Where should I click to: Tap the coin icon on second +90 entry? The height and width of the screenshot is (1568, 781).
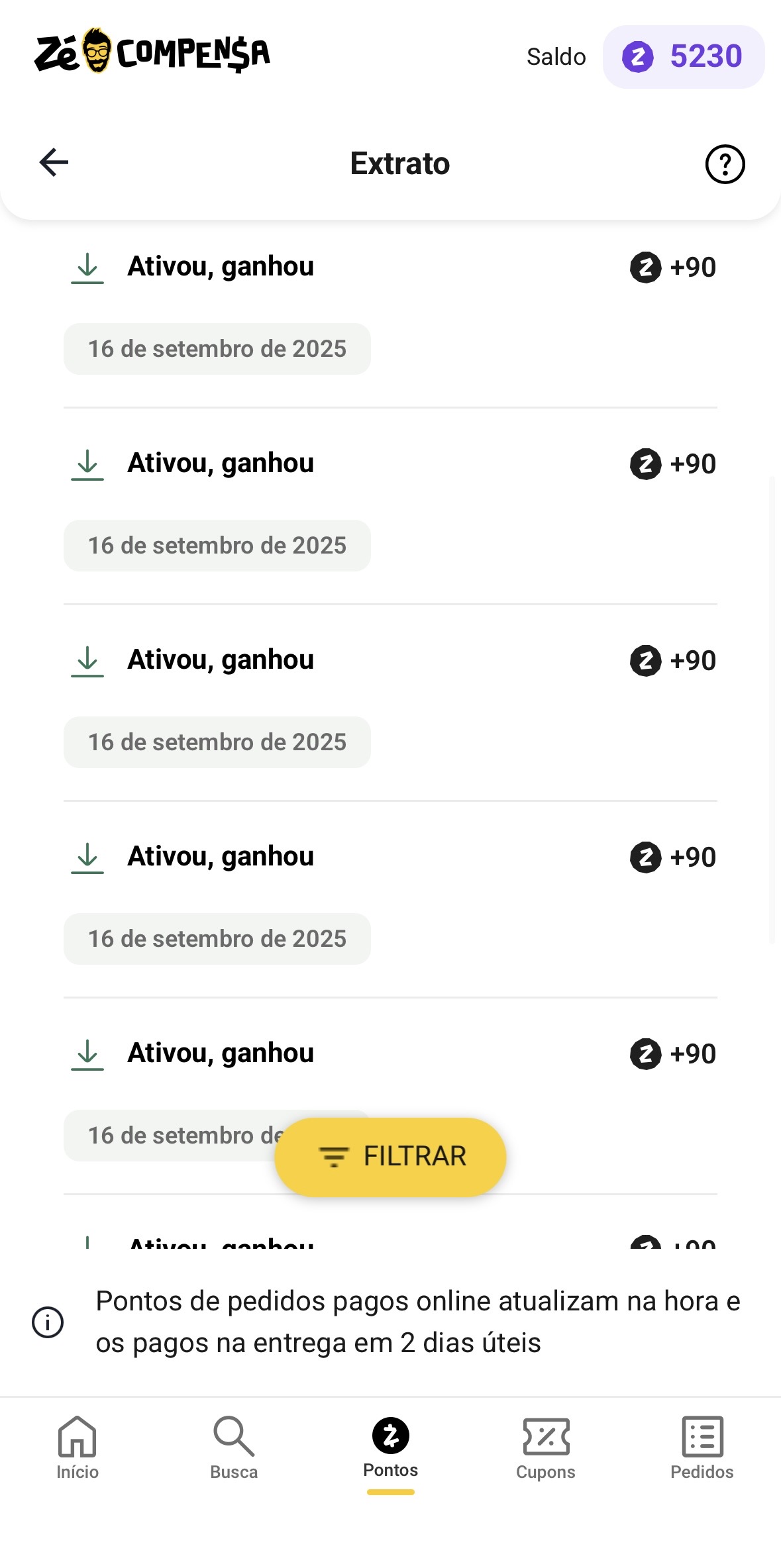pos(645,464)
